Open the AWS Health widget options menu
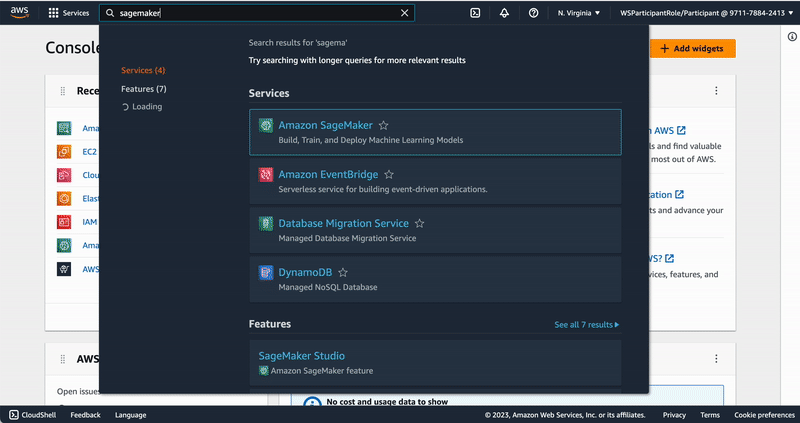This screenshot has width=800, height=423. (716, 359)
